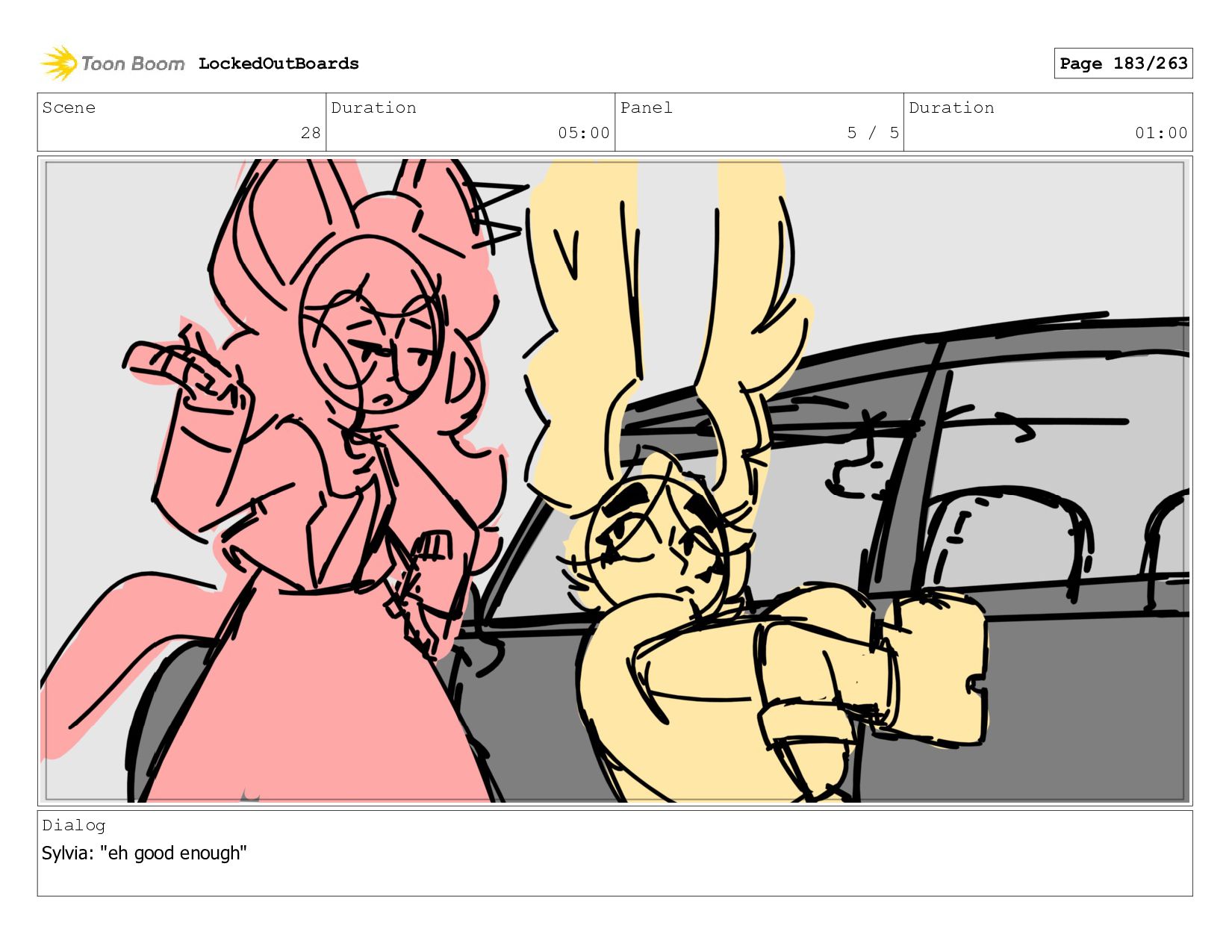Click the Scene label
Screen dimensions: 1232x952
pos(69,108)
